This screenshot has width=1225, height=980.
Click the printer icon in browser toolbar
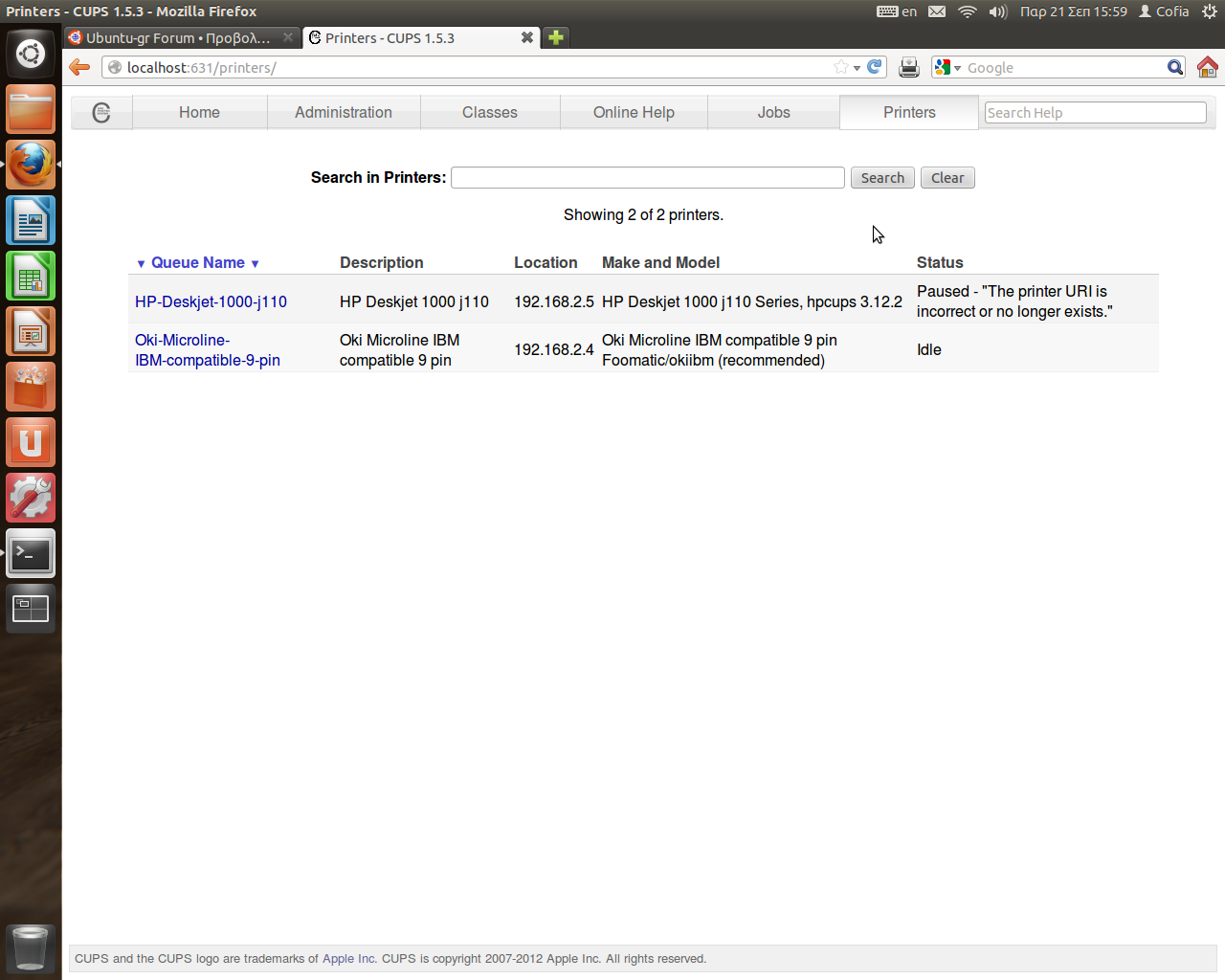(x=909, y=67)
